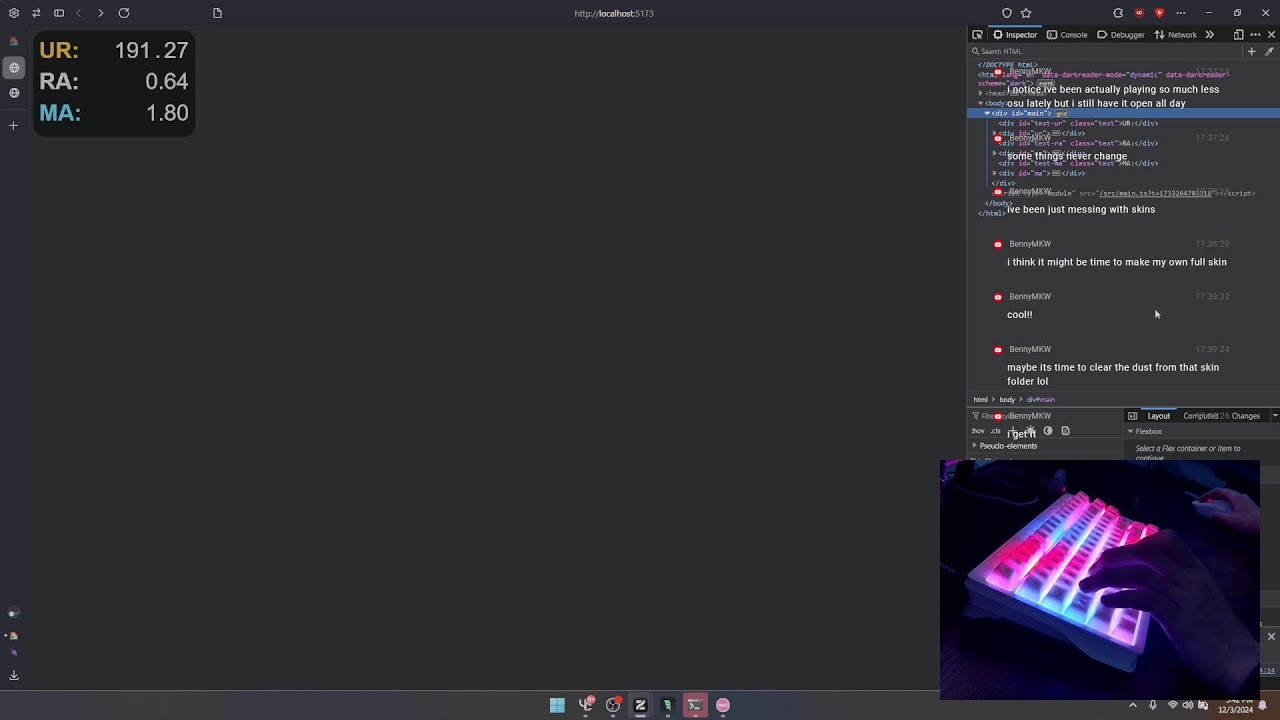Collapse the Flexbox section

click(x=1131, y=432)
